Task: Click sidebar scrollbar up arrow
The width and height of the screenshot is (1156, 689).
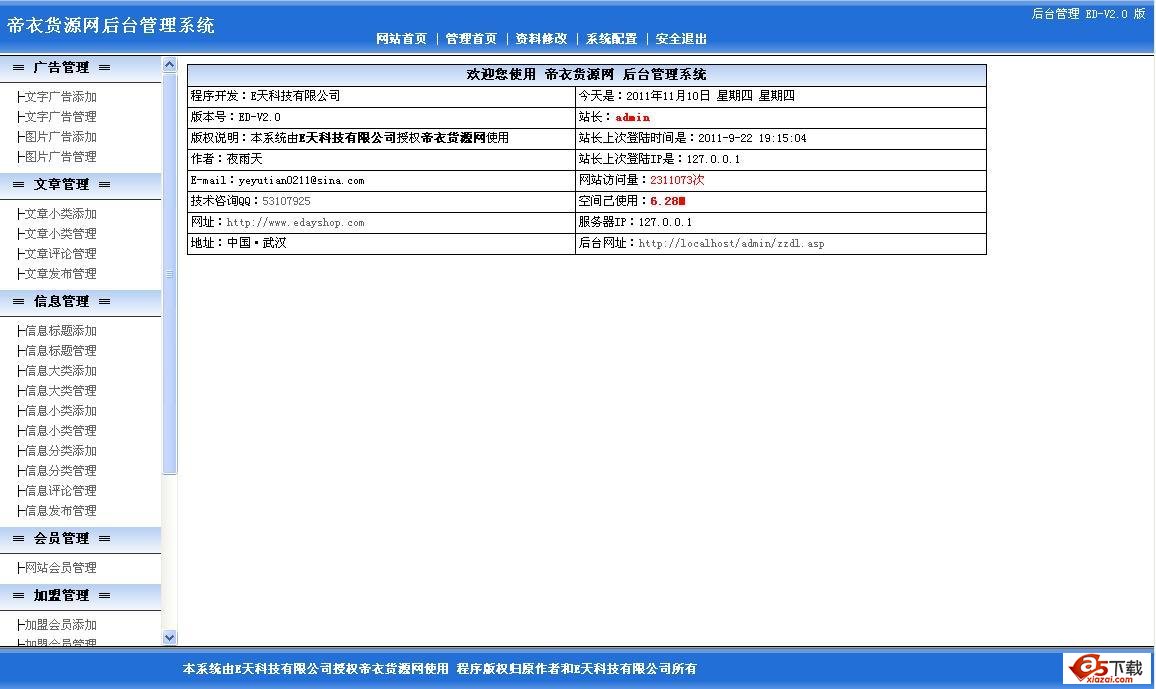Action: [170, 65]
